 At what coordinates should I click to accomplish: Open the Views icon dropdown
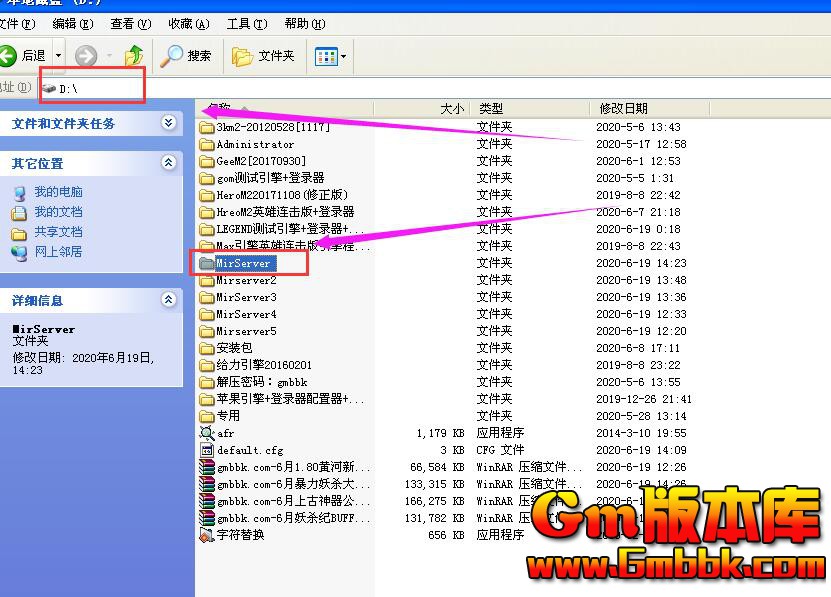tap(331, 56)
